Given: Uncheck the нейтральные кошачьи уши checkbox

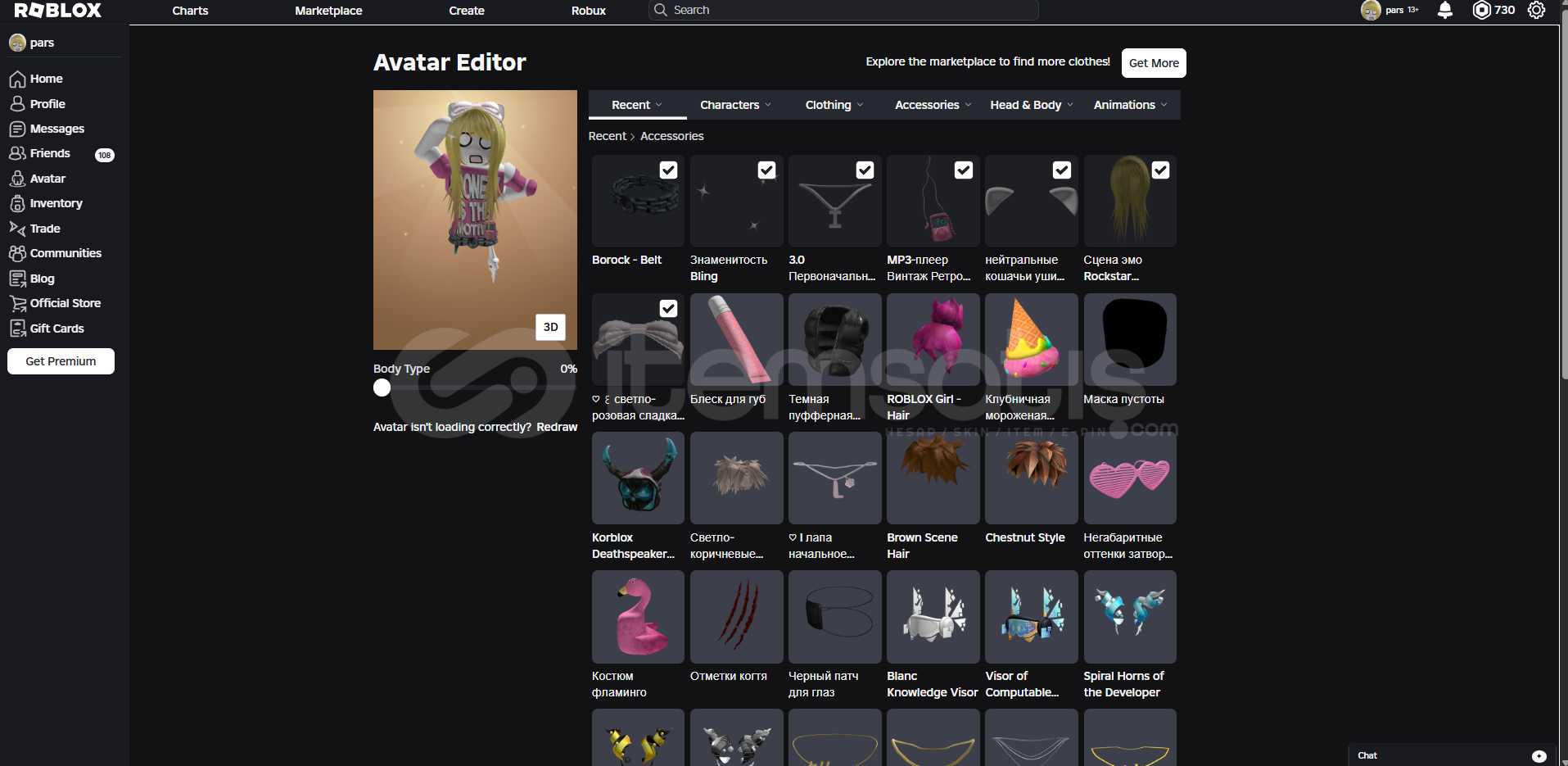Looking at the screenshot, I should tap(1062, 170).
